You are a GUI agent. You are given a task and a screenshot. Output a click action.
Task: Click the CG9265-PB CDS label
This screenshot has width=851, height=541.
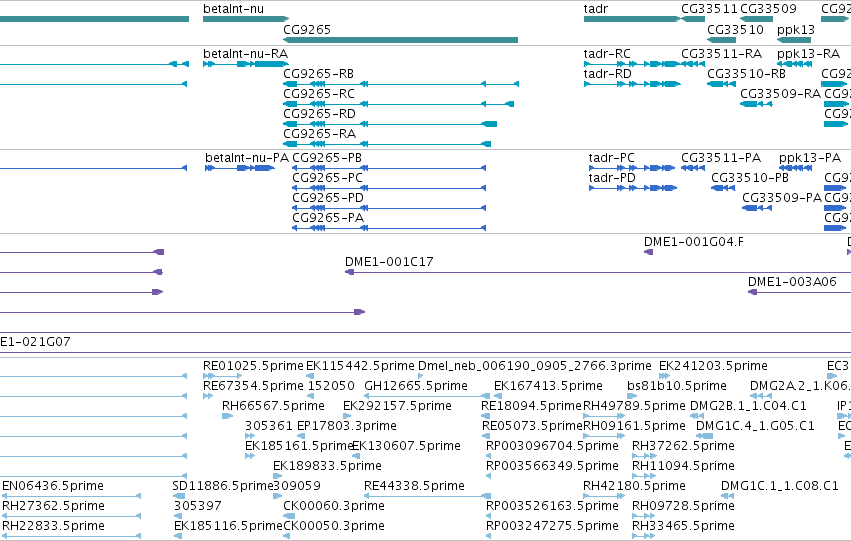(327, 158)
